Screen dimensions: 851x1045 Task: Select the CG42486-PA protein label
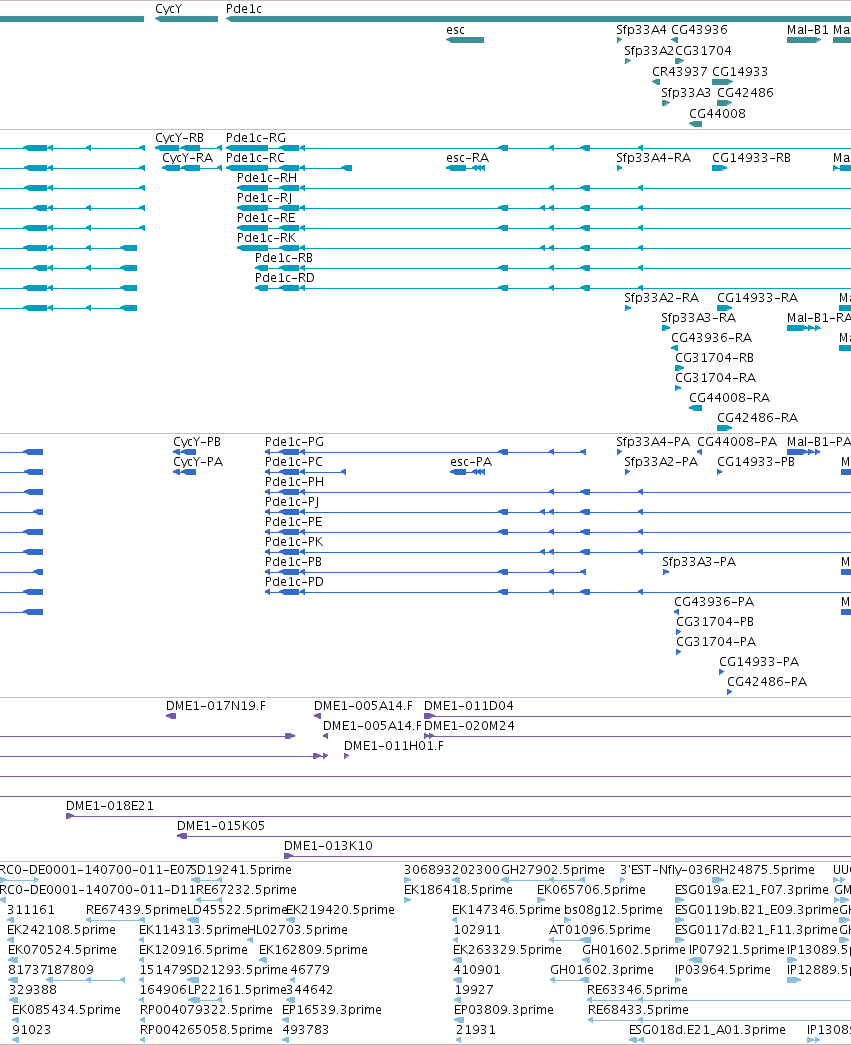tap(767, 682)
